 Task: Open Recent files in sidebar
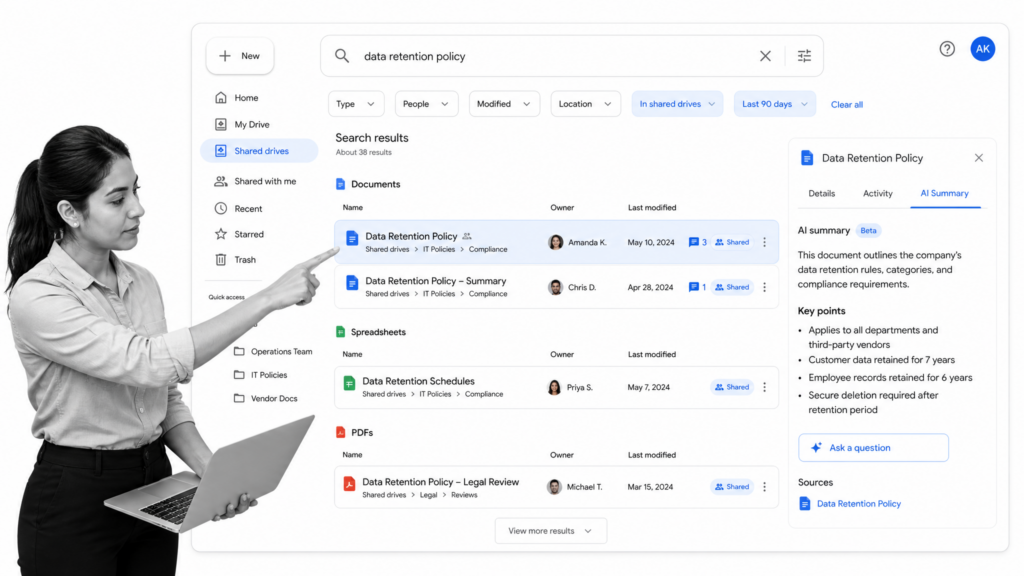coord(238,208)
